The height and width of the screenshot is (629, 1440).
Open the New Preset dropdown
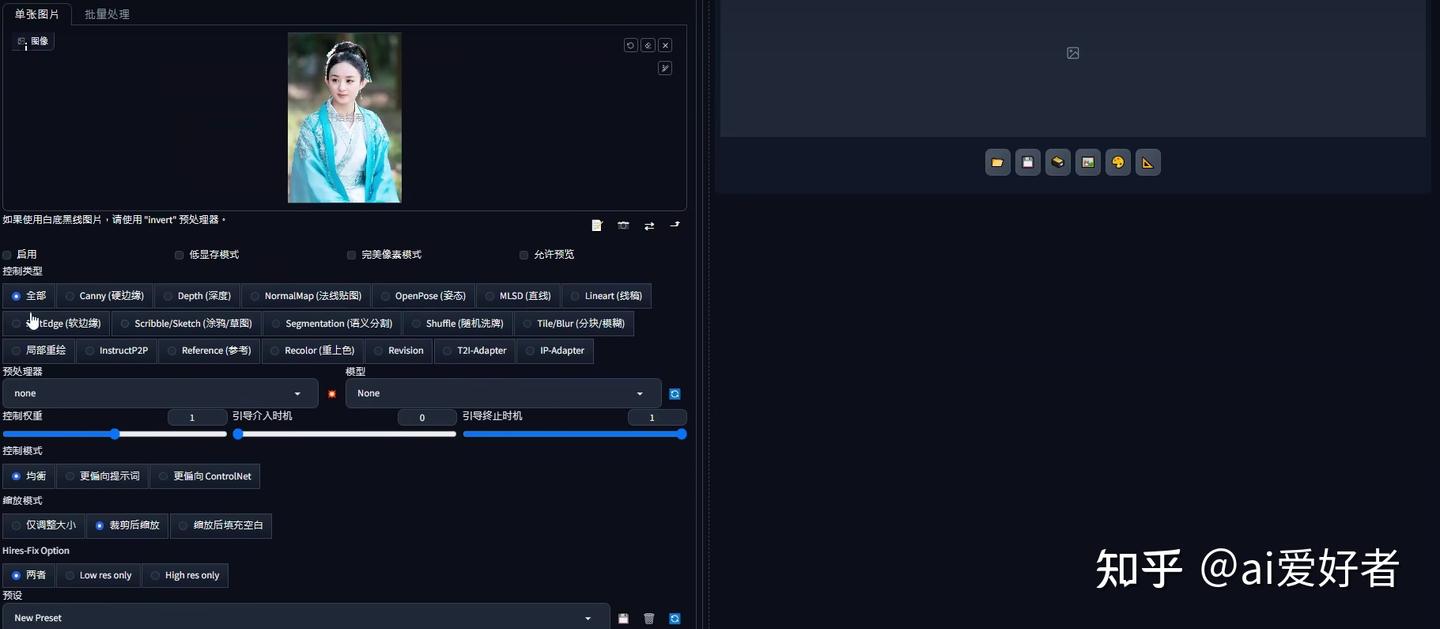click(x=306, y=618)
